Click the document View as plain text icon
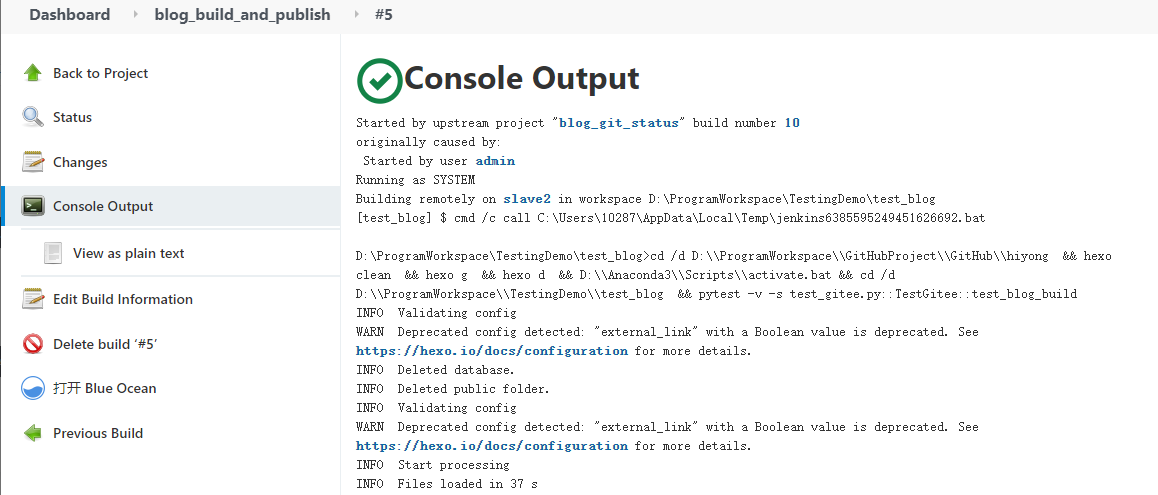This screenshot has height=495, width=1158. coord(52,253)
